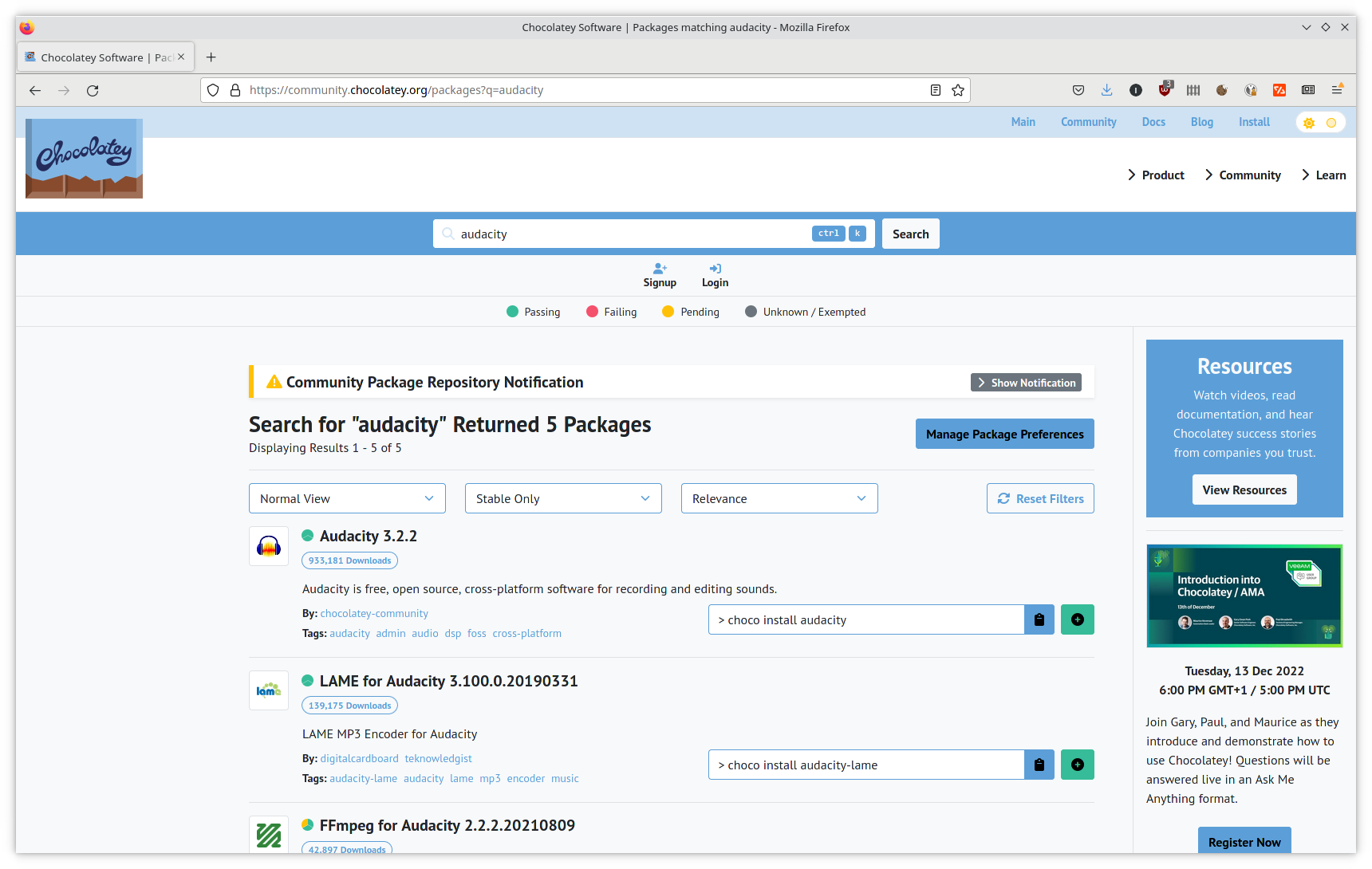Image resolution: width=1372 pixels, height=869 pixels.
Task: View site security info via the padlock icon
Action: tap(235, 90)
